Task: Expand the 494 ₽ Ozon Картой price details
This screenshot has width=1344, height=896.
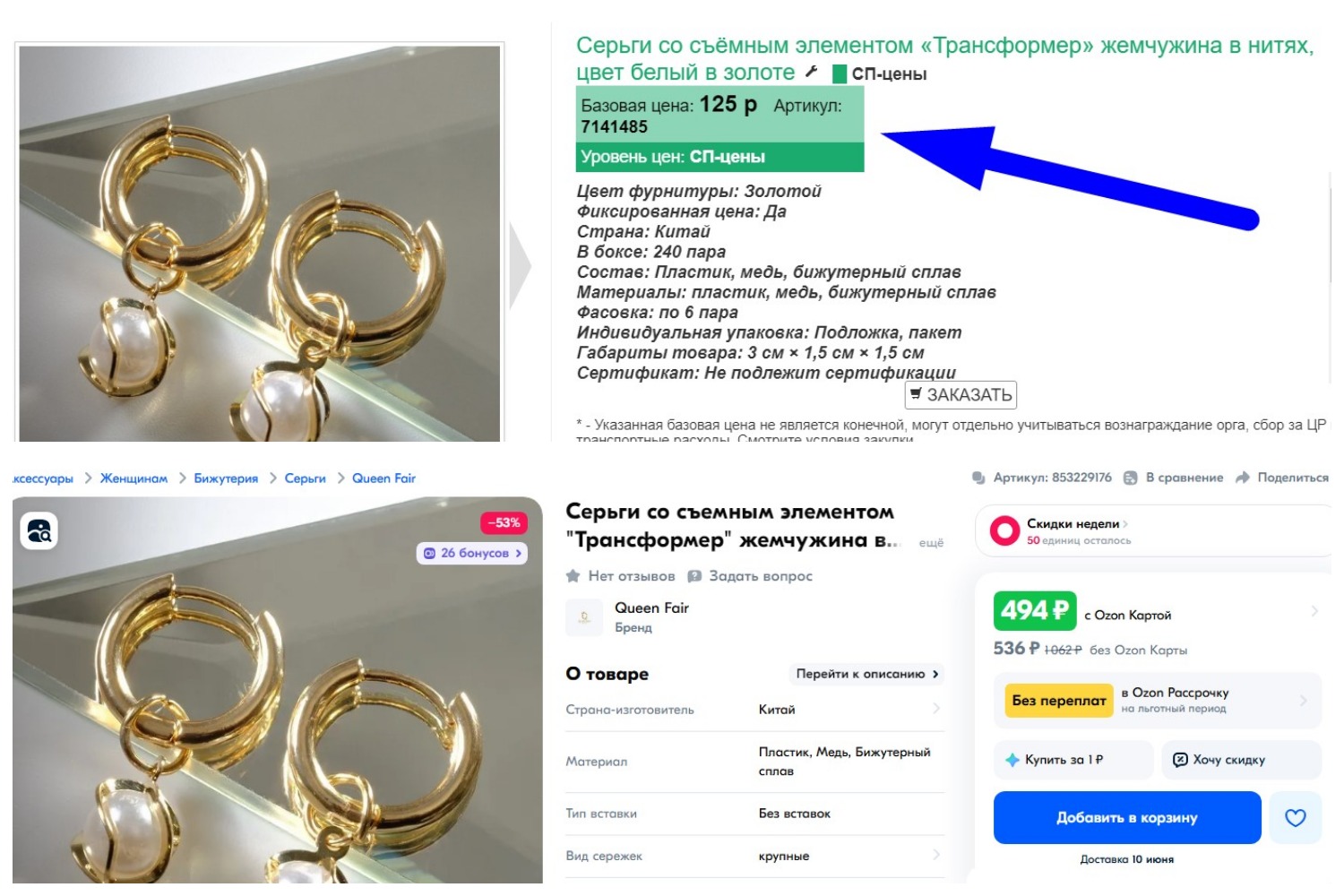Action: (1314, 611)
